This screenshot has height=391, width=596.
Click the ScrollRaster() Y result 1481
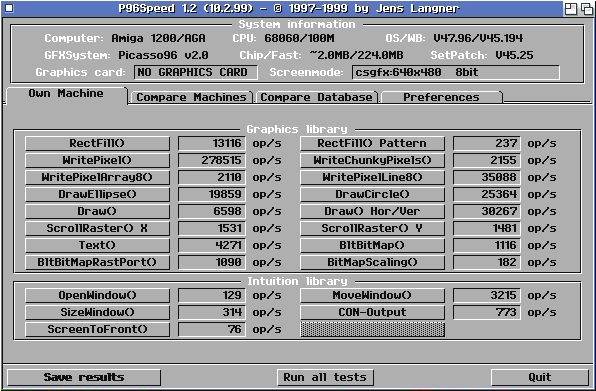(x=487, y=228)
